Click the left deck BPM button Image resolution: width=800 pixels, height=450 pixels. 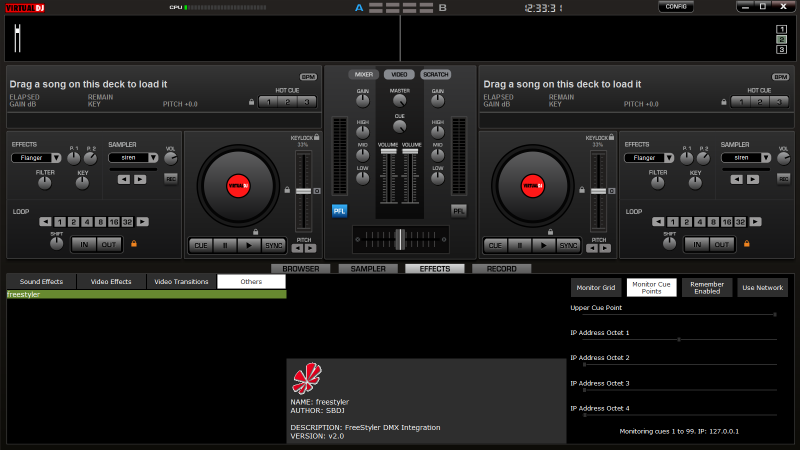308,77
